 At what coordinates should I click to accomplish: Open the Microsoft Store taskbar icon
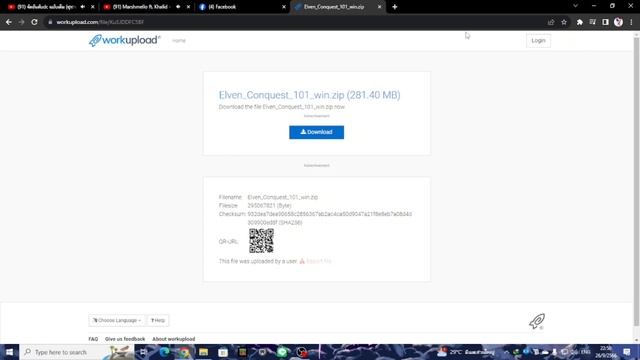223,352
